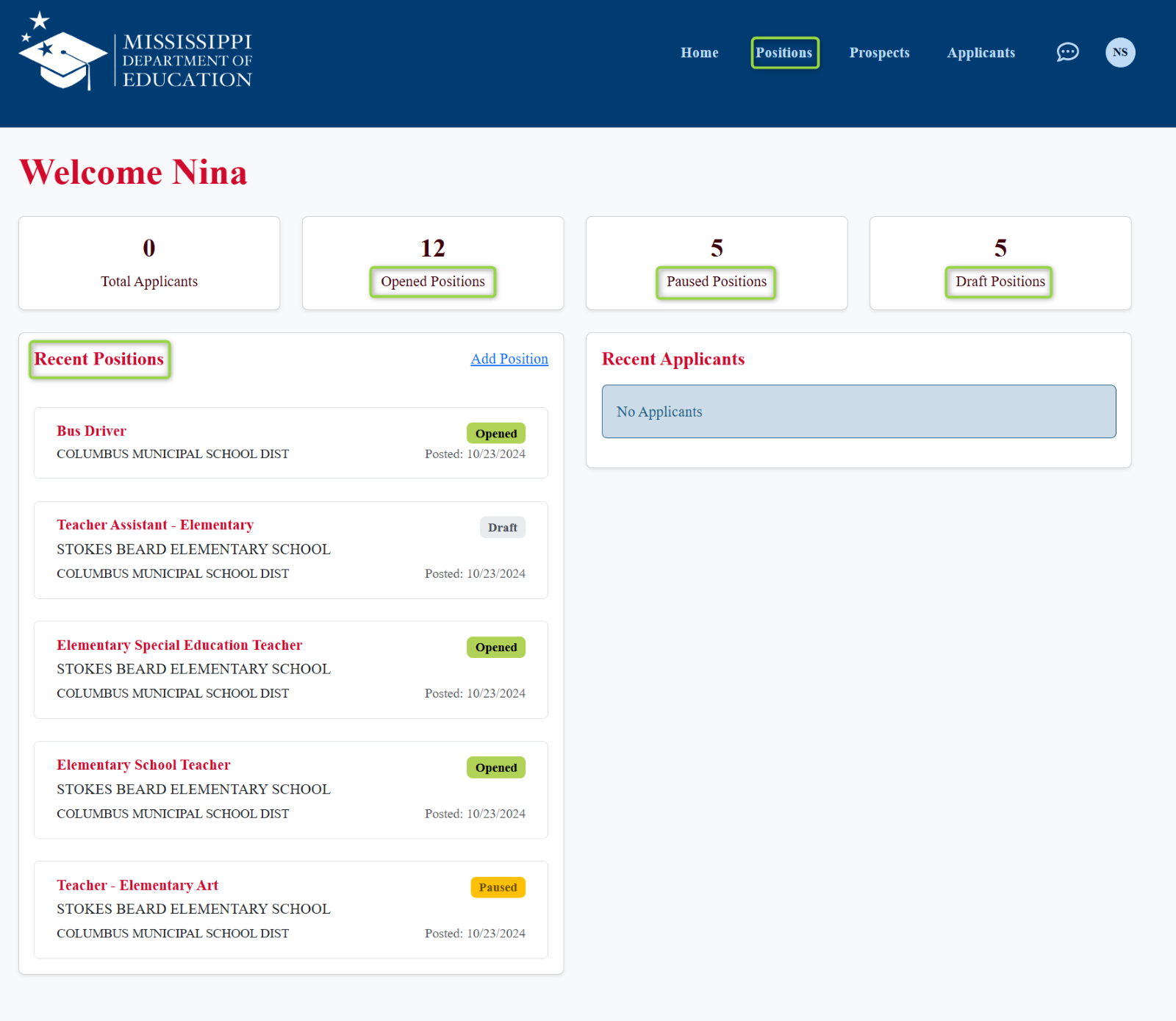Click the Opened badge on Elementary Special Education Teacher
The width and height of the screenshot is (1176, 1021).
[x=496, y=647]
